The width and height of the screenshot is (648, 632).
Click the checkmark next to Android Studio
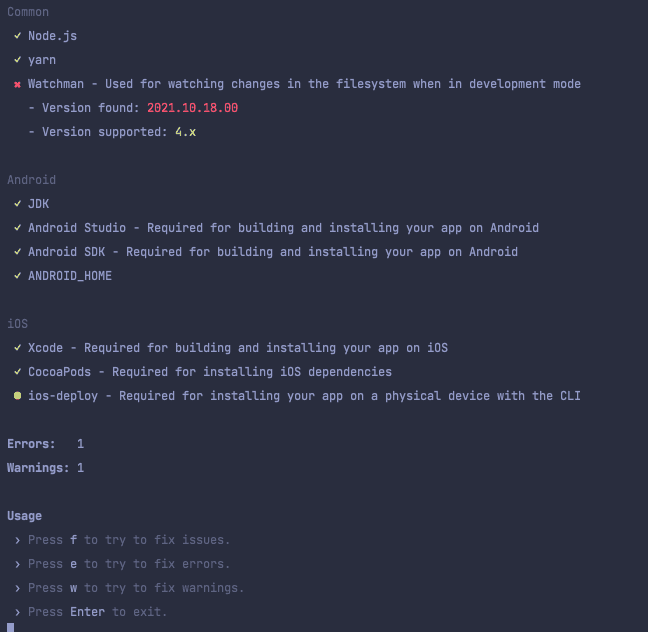pos(18,228)
